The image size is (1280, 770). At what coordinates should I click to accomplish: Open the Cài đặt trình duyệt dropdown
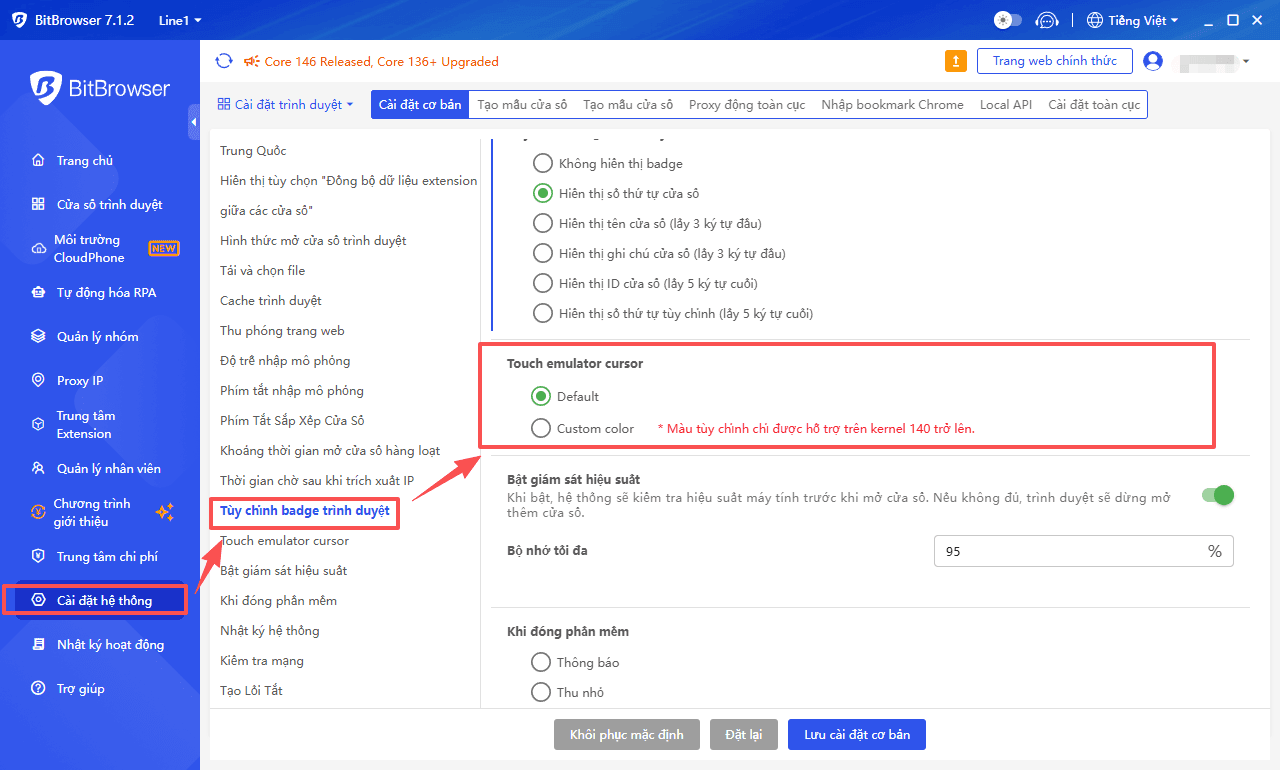click(286, 105)
